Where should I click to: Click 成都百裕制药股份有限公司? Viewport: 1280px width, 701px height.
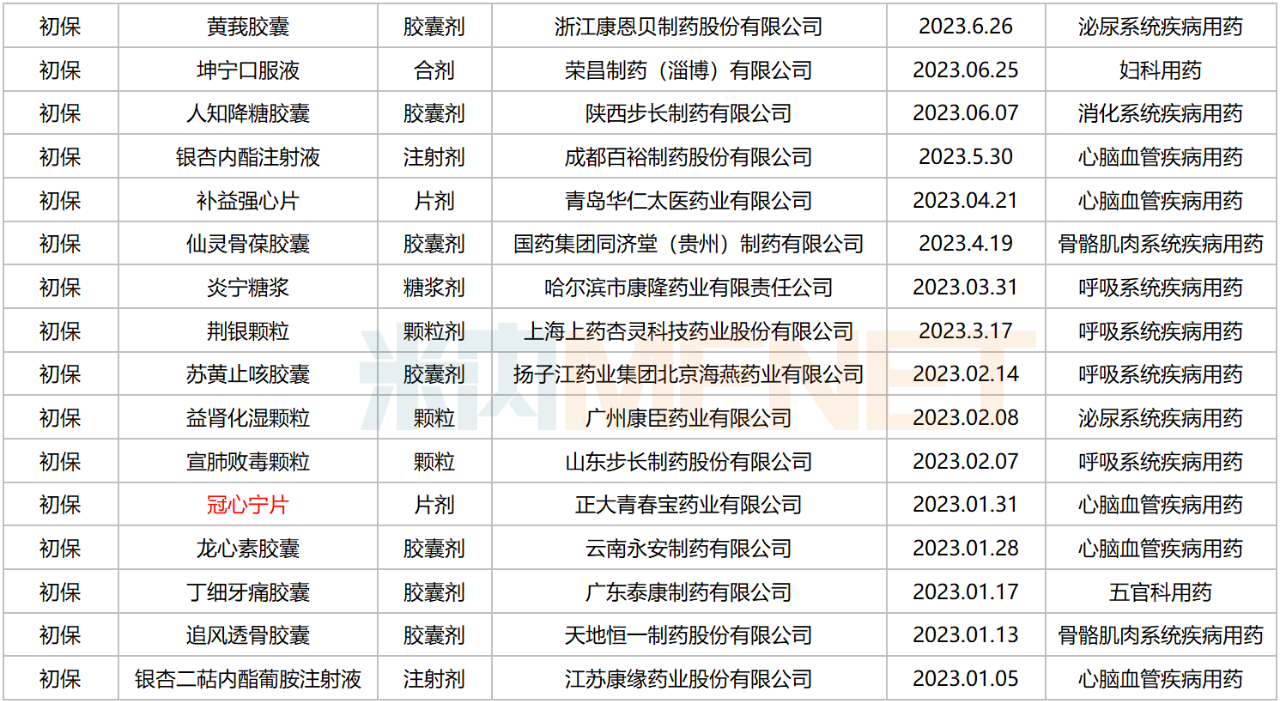[688, 157]
